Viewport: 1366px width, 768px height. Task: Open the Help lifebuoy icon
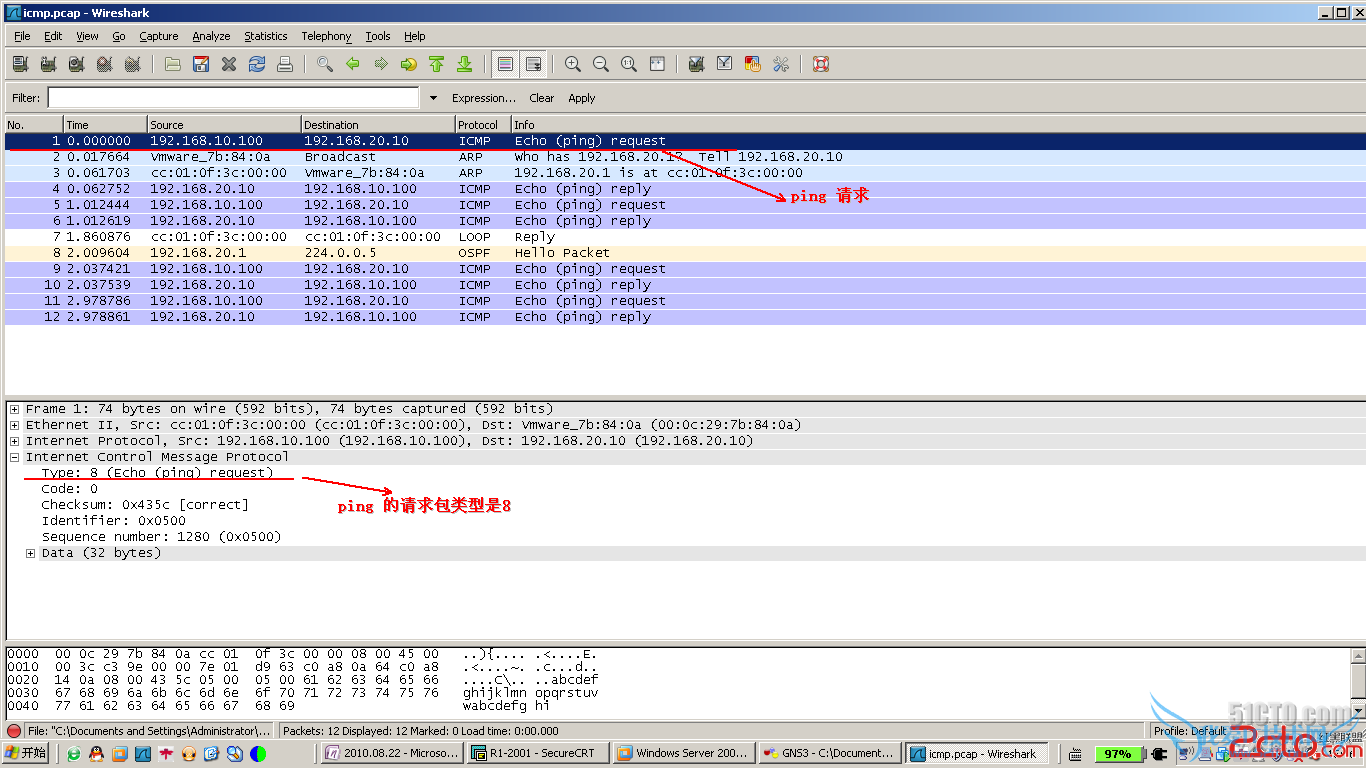tap(821, 64)
